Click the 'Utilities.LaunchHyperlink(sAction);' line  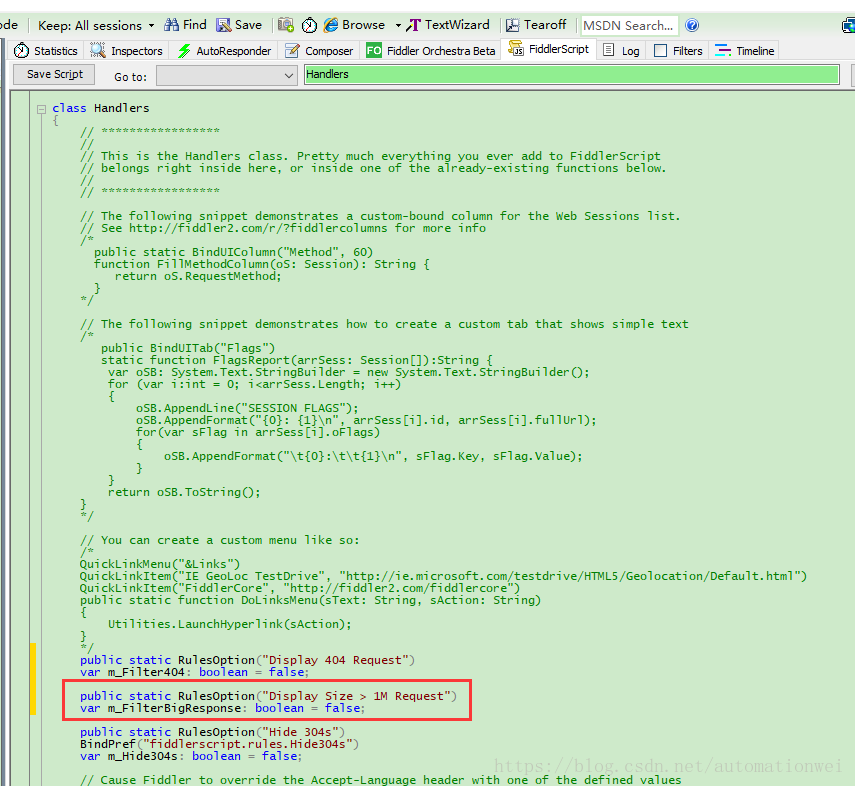(230, 624)
